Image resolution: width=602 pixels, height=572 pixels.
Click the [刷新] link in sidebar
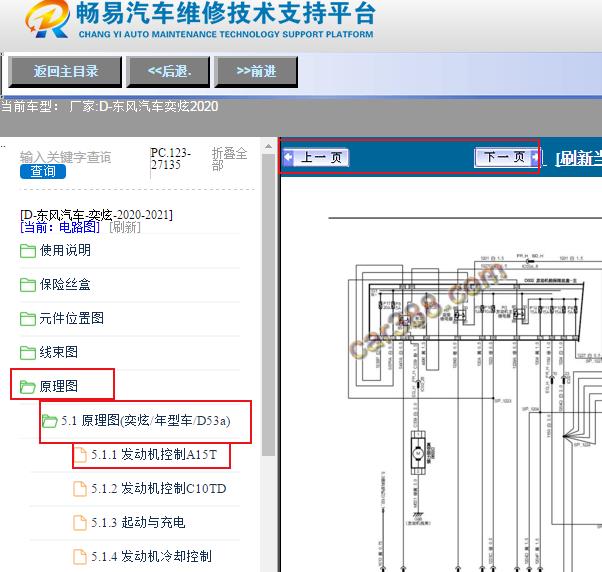(x=125, y=227)
